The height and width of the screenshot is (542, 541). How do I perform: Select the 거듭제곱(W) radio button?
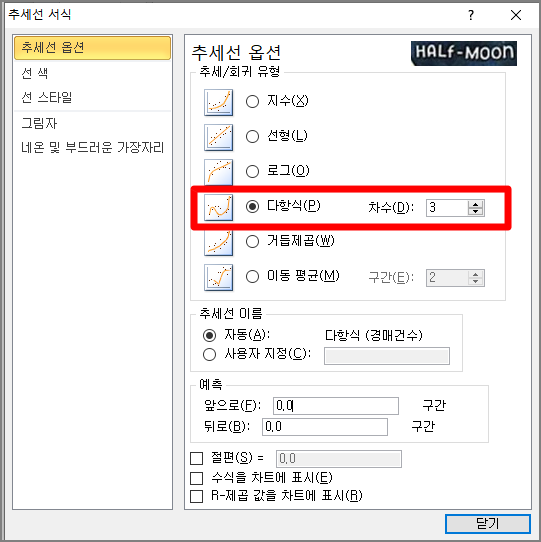pos(252,242)
